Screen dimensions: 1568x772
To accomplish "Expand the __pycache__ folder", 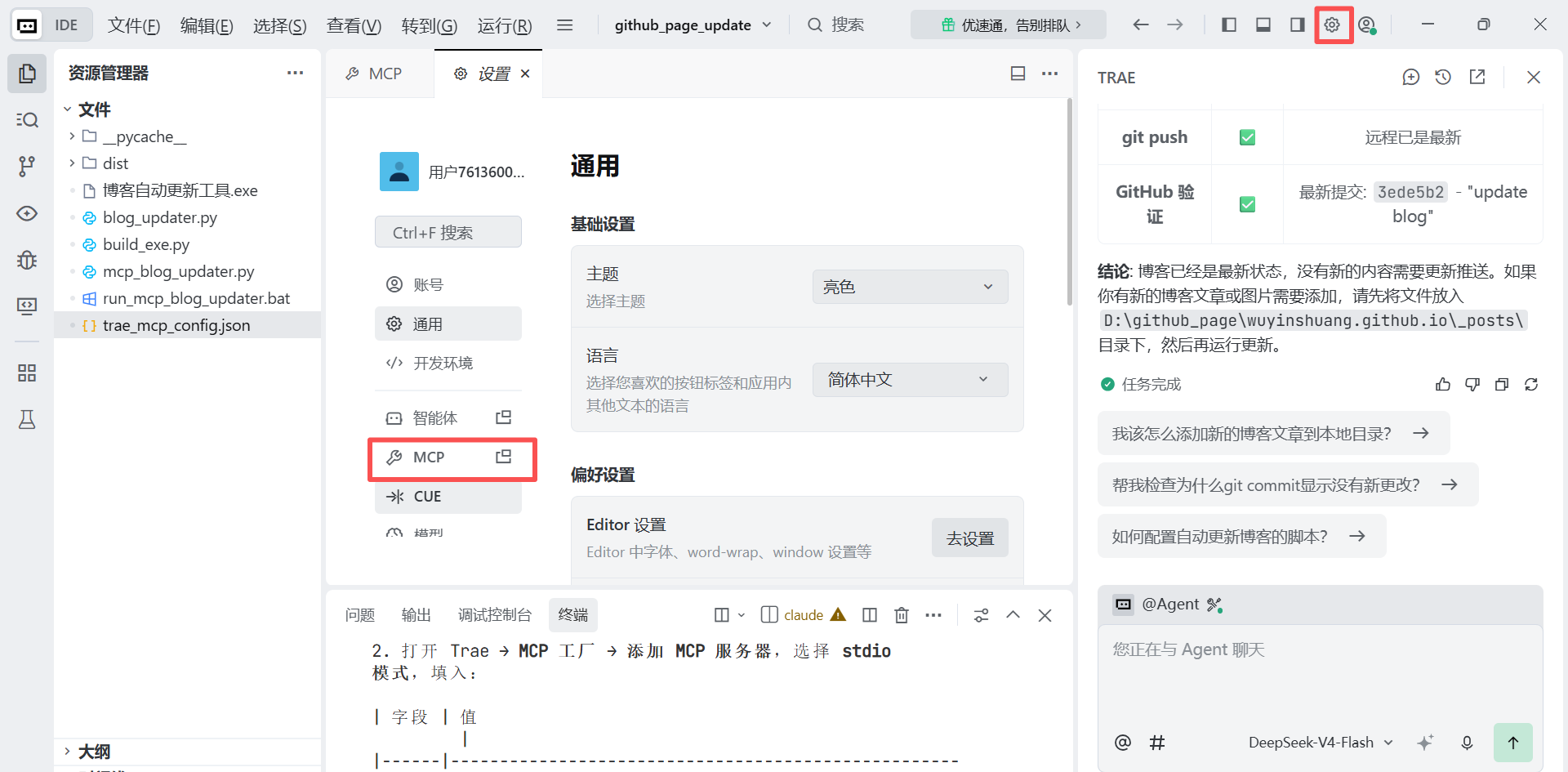I will click(72, 136).
